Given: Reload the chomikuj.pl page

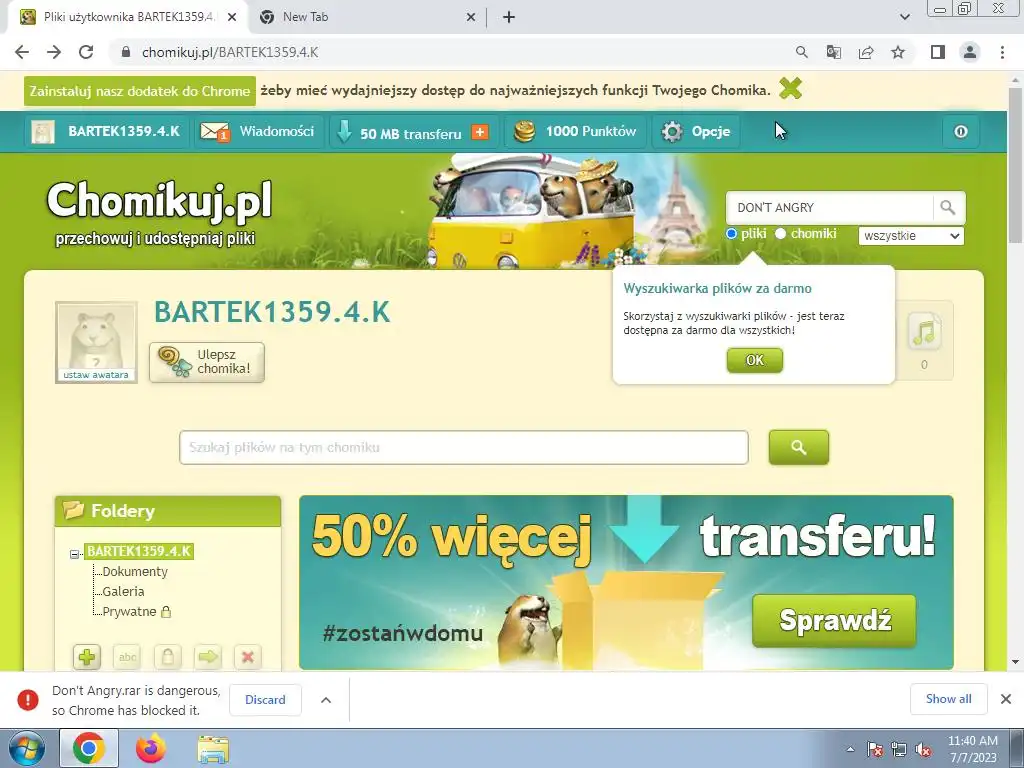Looking at the screenshot, I should click(86, 52).
